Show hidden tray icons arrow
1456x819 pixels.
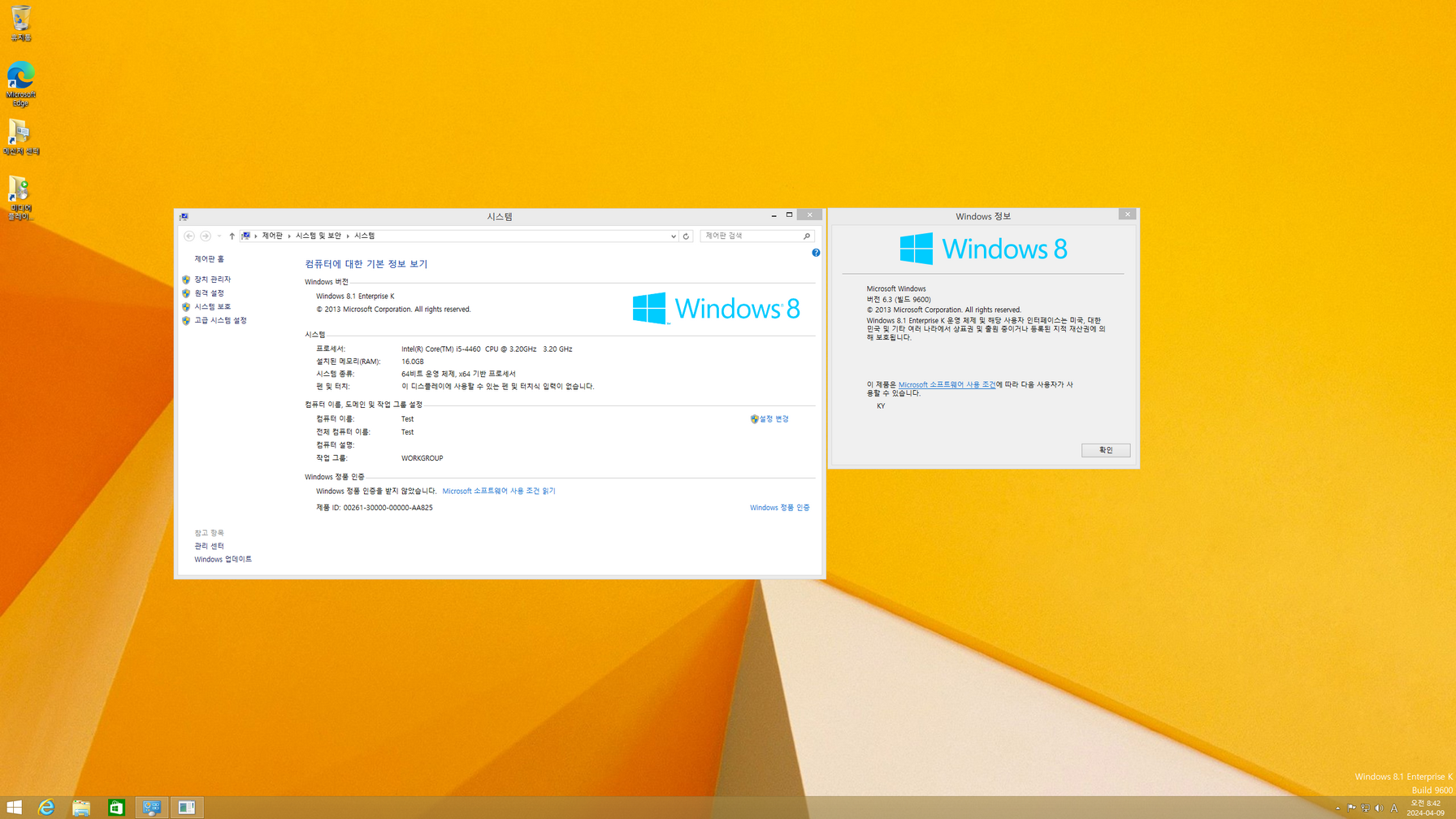point(1337,808)
